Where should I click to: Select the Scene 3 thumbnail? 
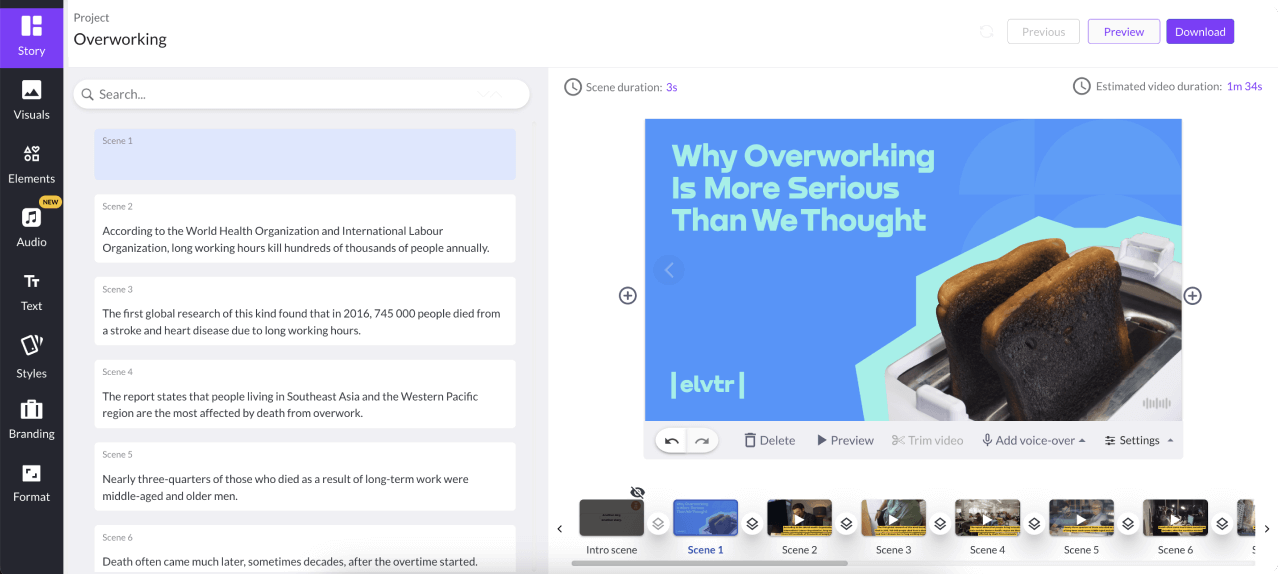(893, 519)
